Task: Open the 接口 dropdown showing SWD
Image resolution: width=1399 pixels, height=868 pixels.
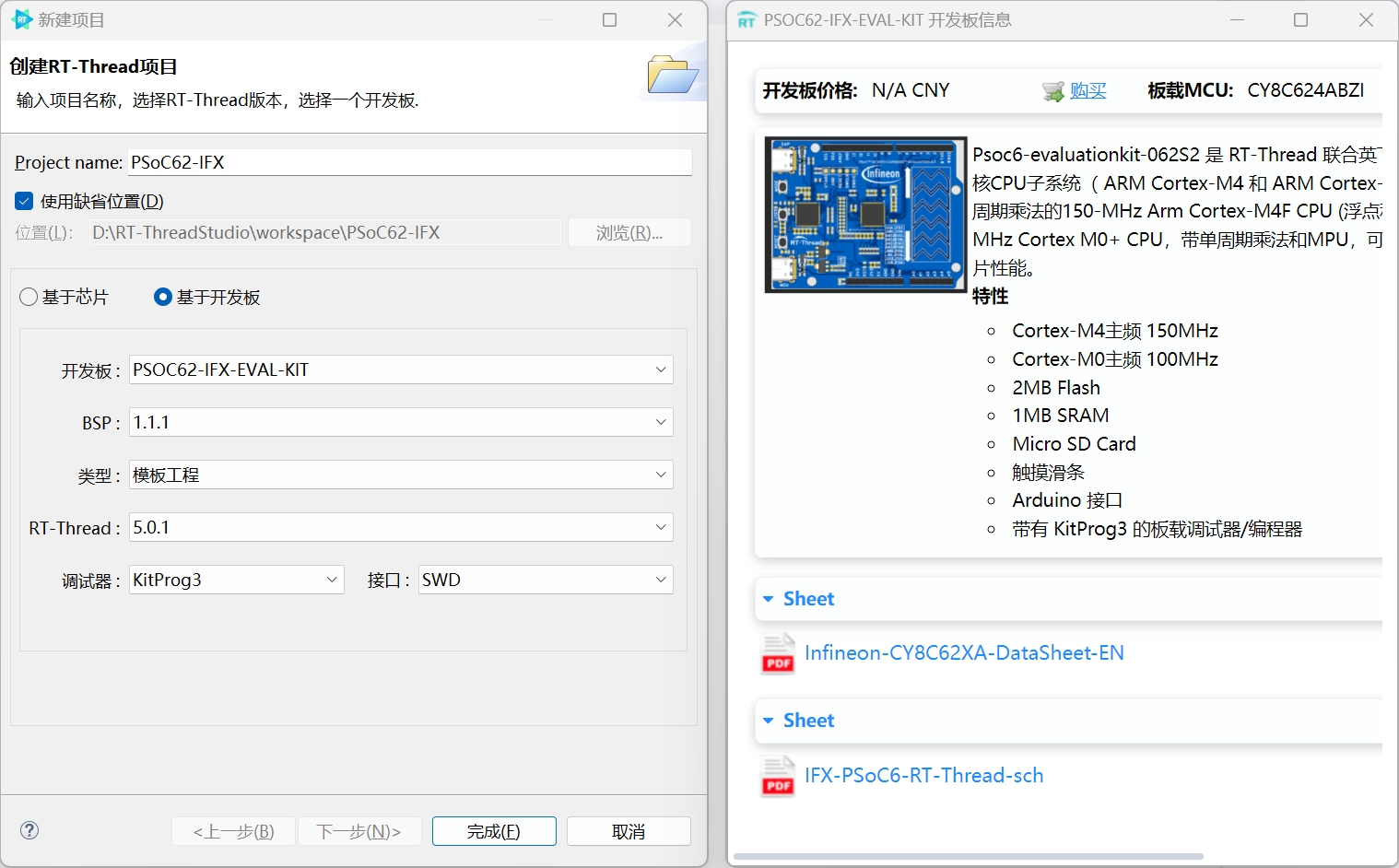Action: pos(546,580)
